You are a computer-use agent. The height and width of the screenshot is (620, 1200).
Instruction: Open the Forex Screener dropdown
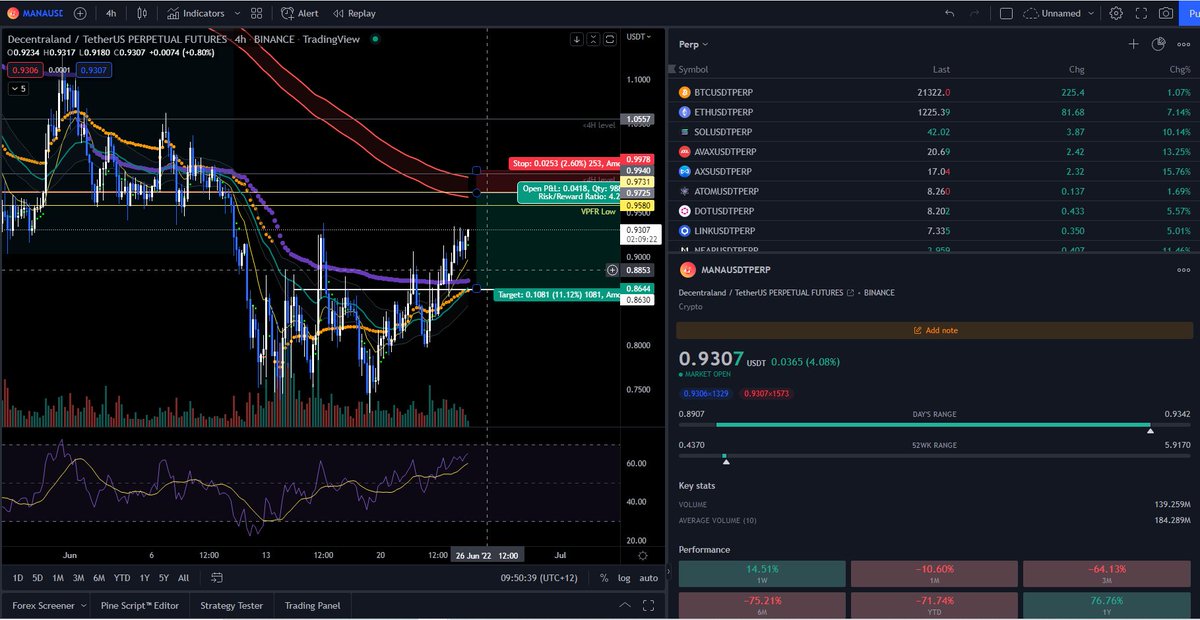tap(47, 605)
